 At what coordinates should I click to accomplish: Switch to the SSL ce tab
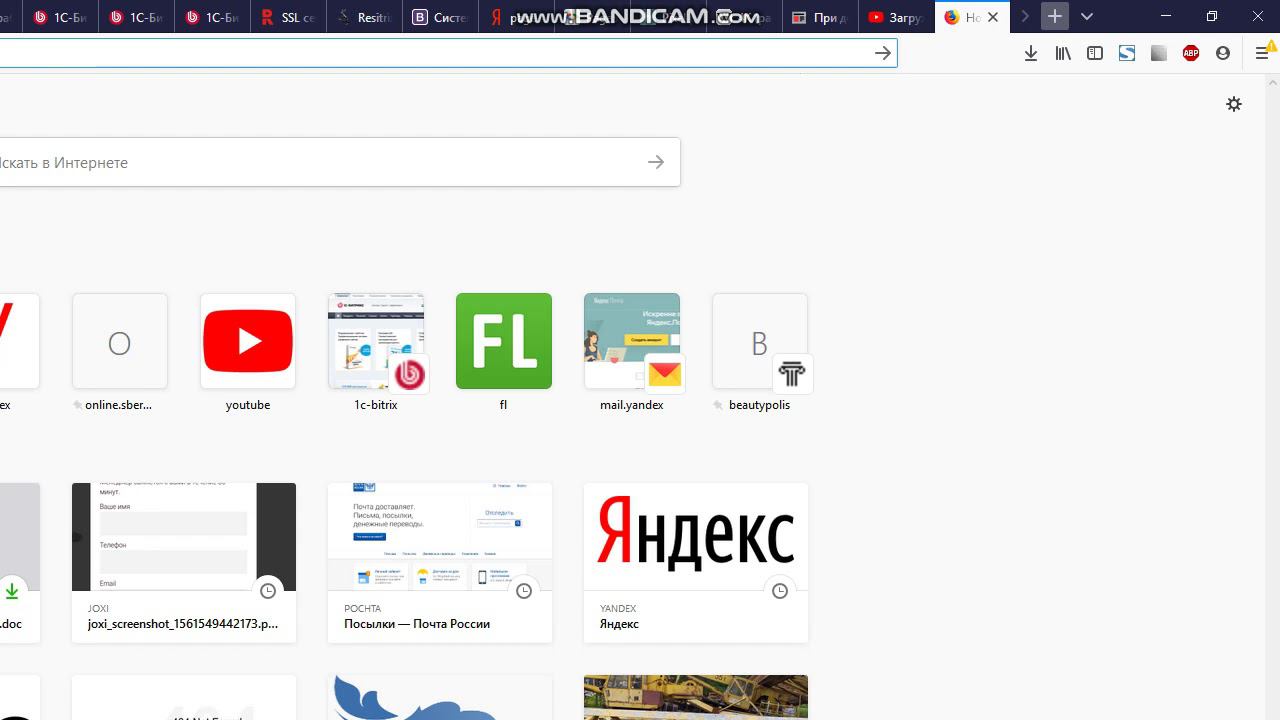click(289, 17)
